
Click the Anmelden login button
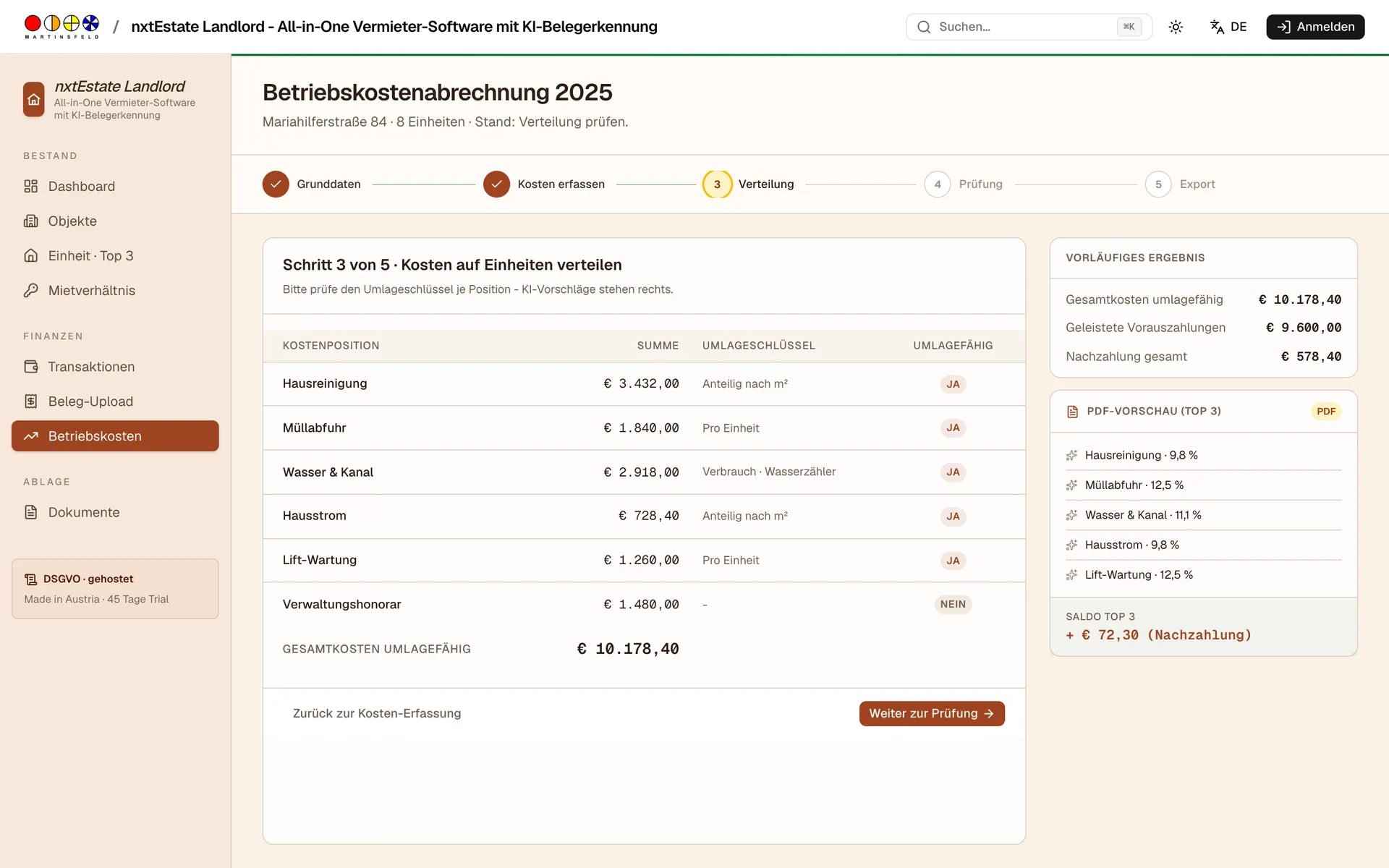pos(1315,27)
